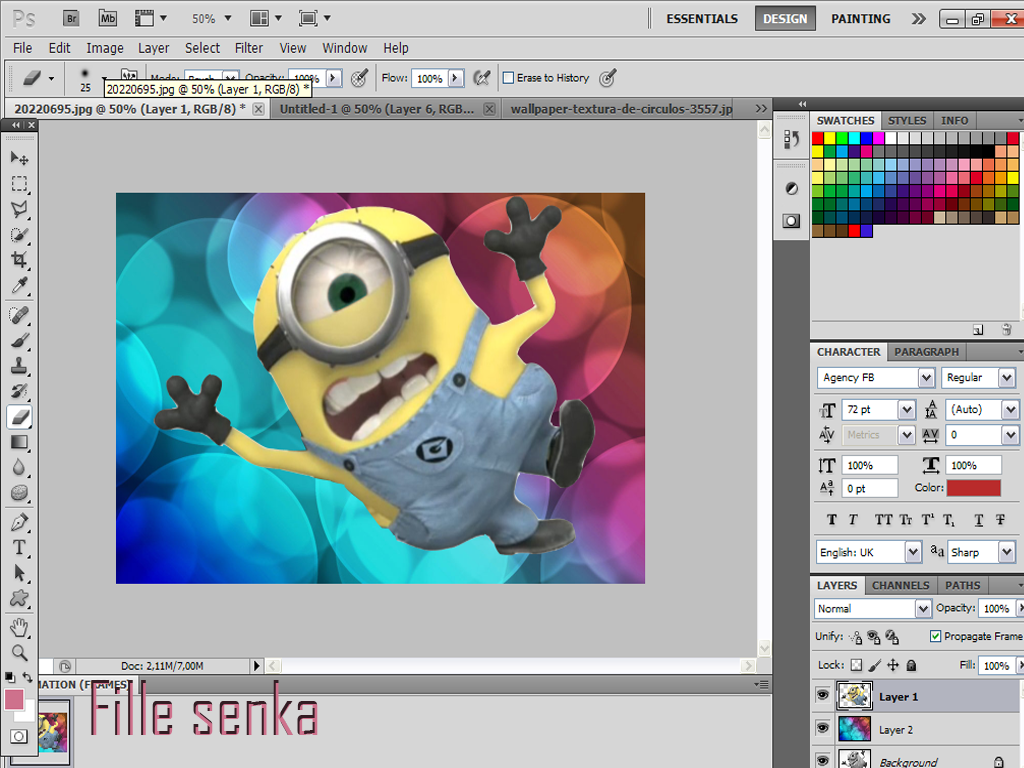Switch to Painting workspace
The height and width of the screenshot is (768, 1024).
(x=860, y=19)
